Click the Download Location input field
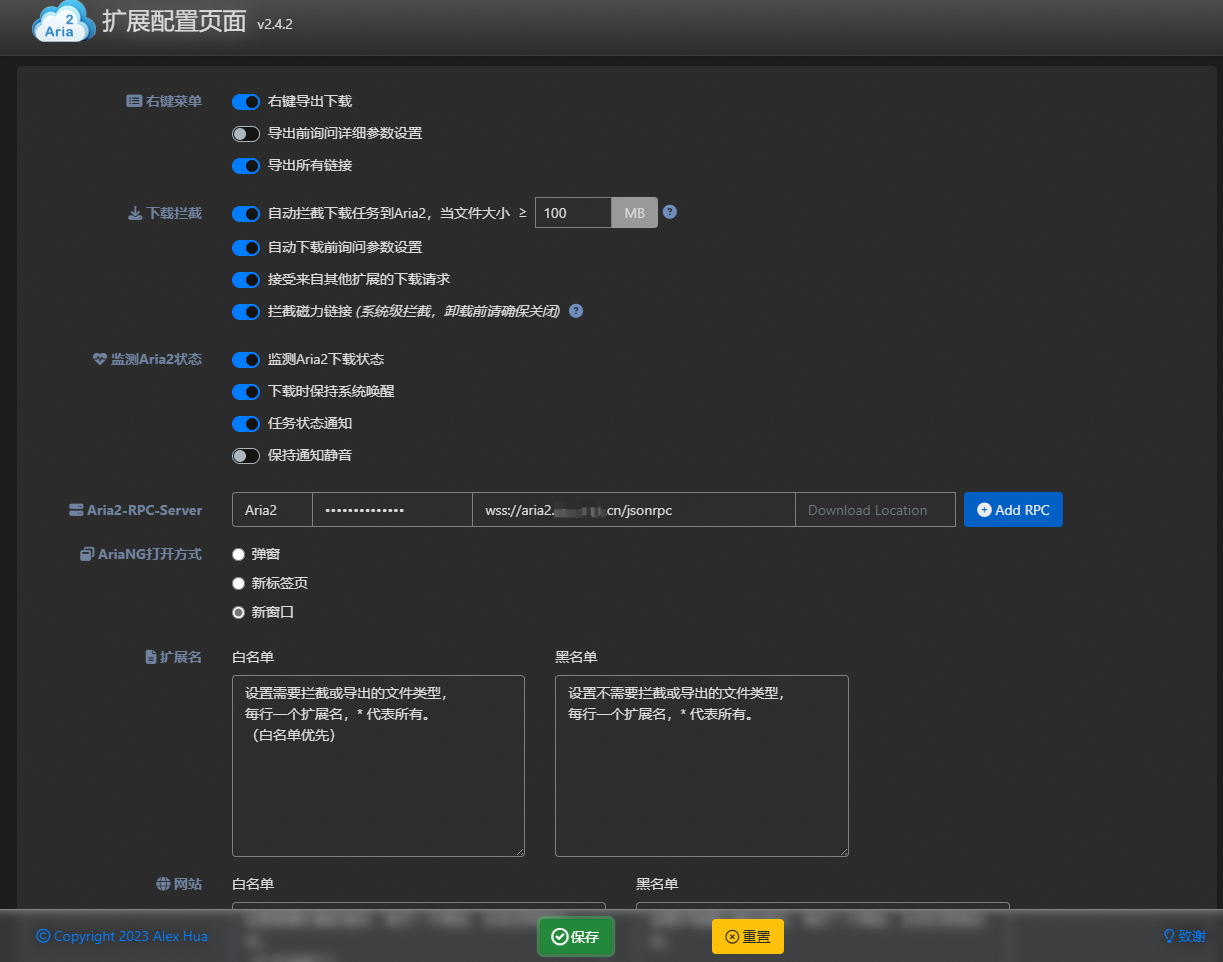 click(x=875, y=509)
